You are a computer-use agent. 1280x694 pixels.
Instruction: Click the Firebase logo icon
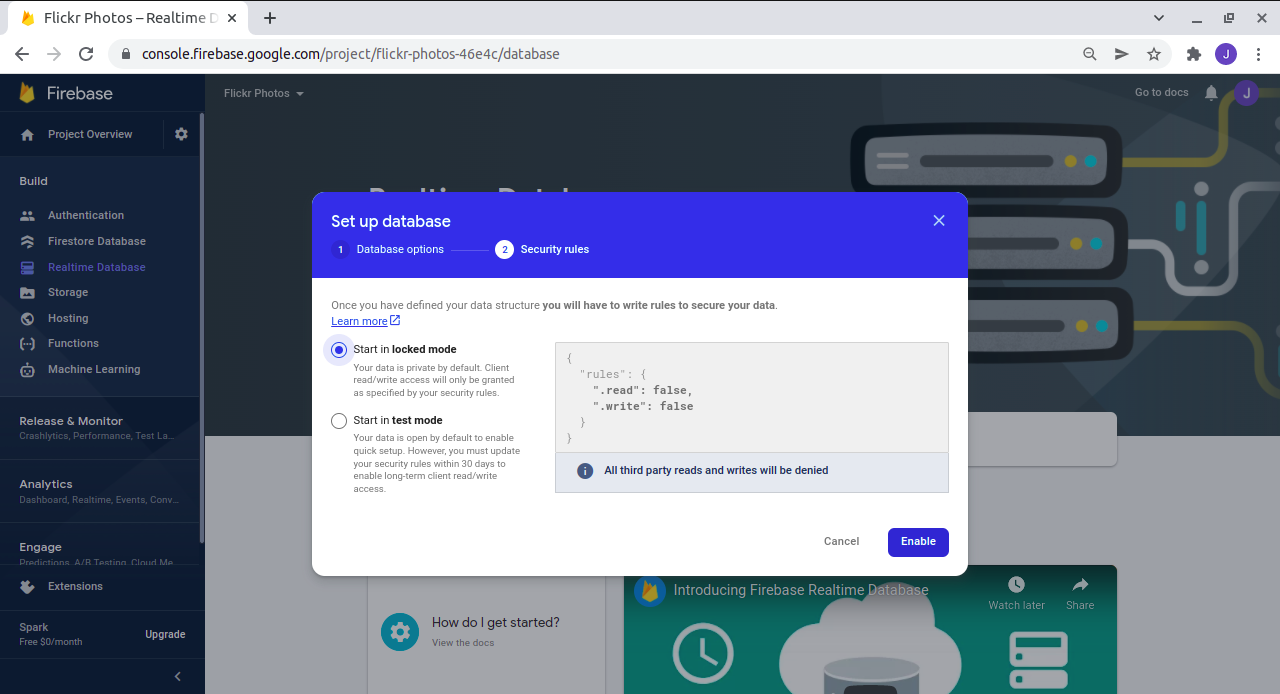tap(28, 93)
